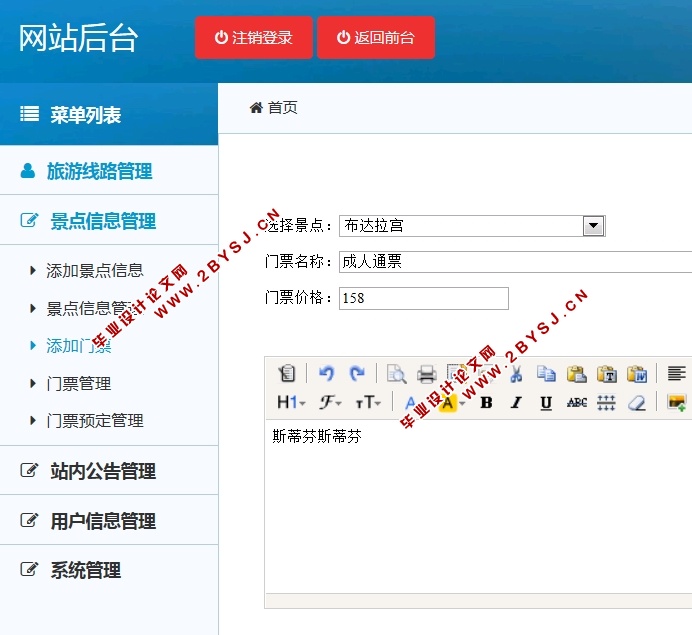Choose text color A button

(410, 402)
